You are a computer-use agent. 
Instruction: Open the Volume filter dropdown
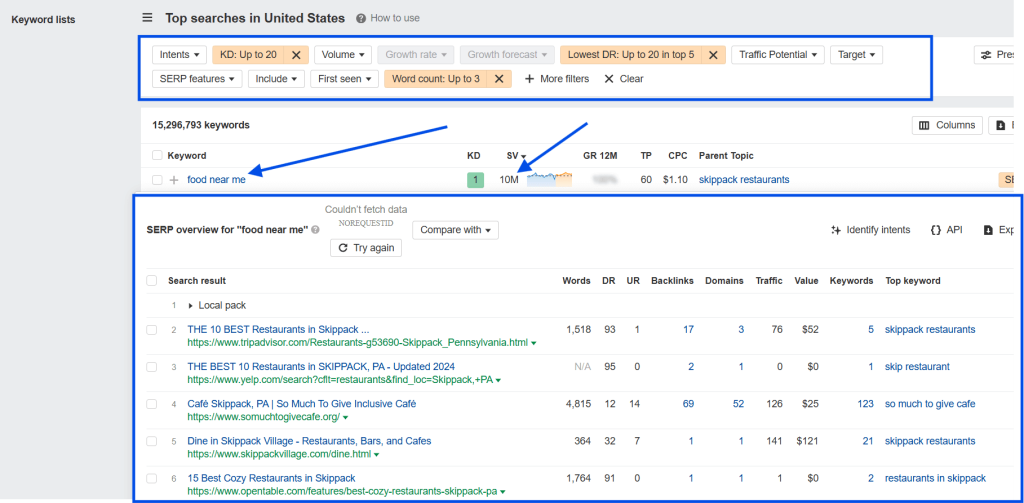click(x=344, y=55)
